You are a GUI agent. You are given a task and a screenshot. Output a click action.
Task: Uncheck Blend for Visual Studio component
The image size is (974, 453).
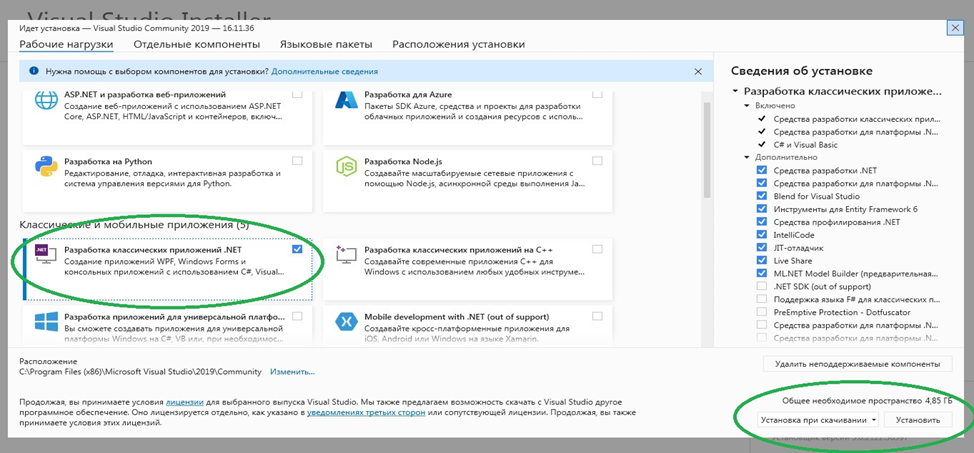pyautogui.click(x=762, y=196)
